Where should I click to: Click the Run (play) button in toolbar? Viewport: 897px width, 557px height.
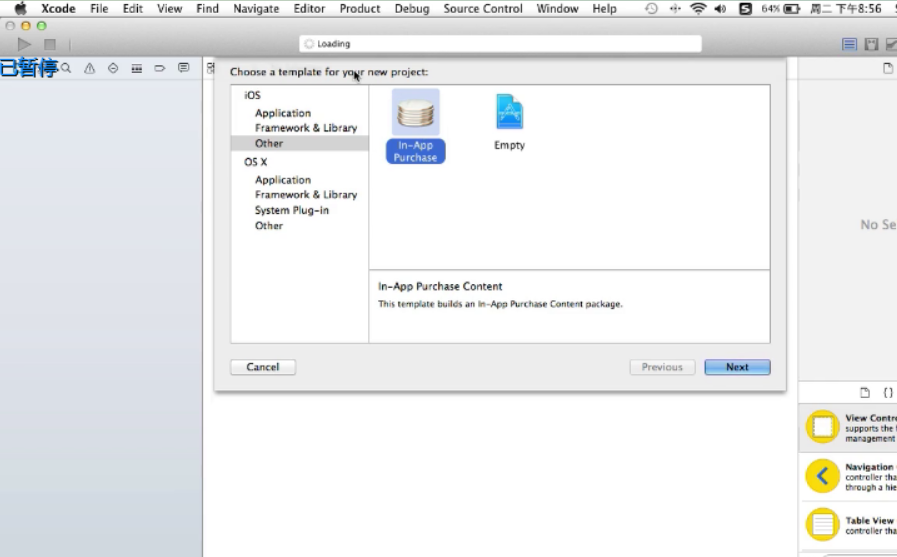click(x=24, y=44)
